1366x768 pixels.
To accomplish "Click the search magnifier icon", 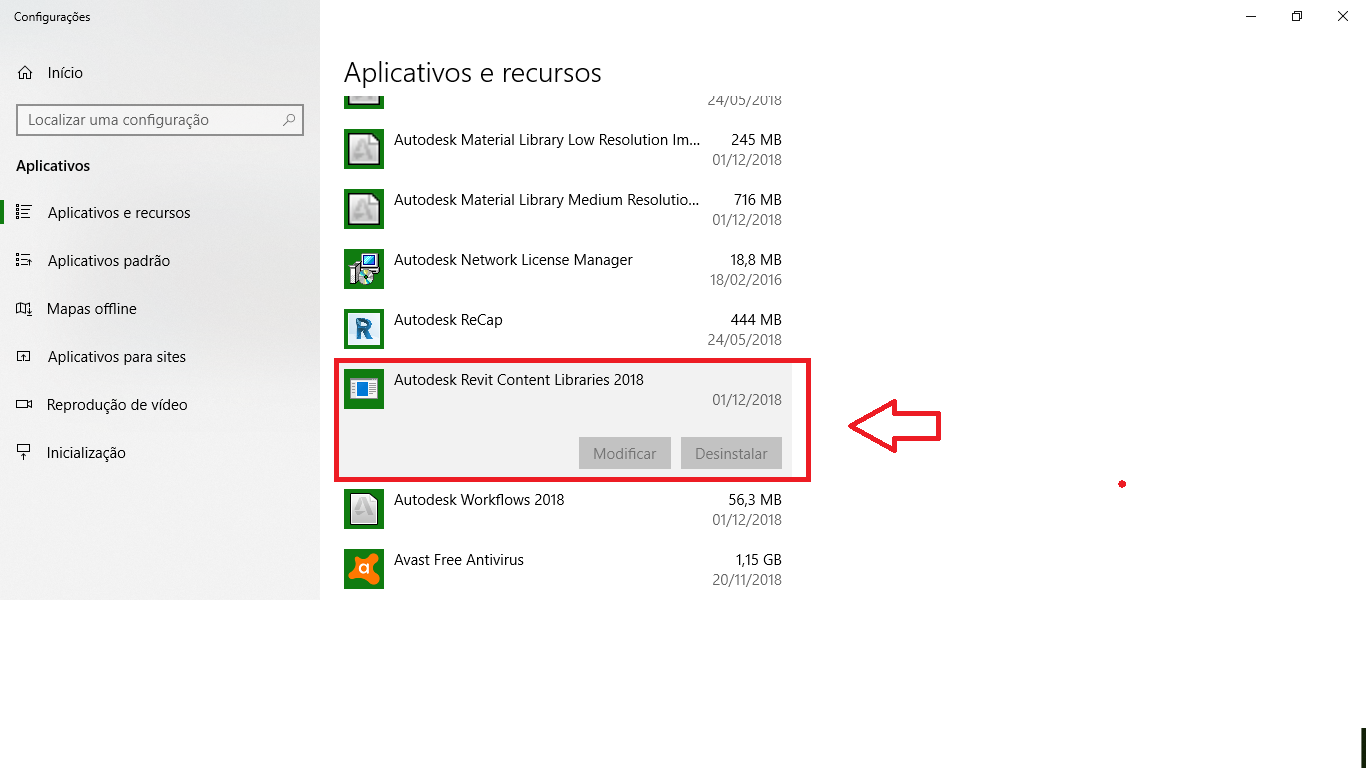I will pos(289,120).
